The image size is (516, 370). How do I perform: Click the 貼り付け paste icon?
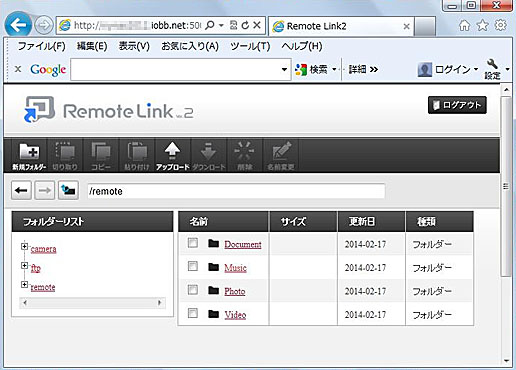pos(137,156)
